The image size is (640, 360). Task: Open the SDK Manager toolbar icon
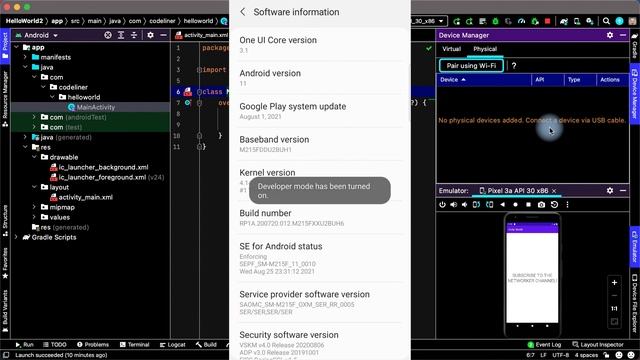click(x=590, y=21)
